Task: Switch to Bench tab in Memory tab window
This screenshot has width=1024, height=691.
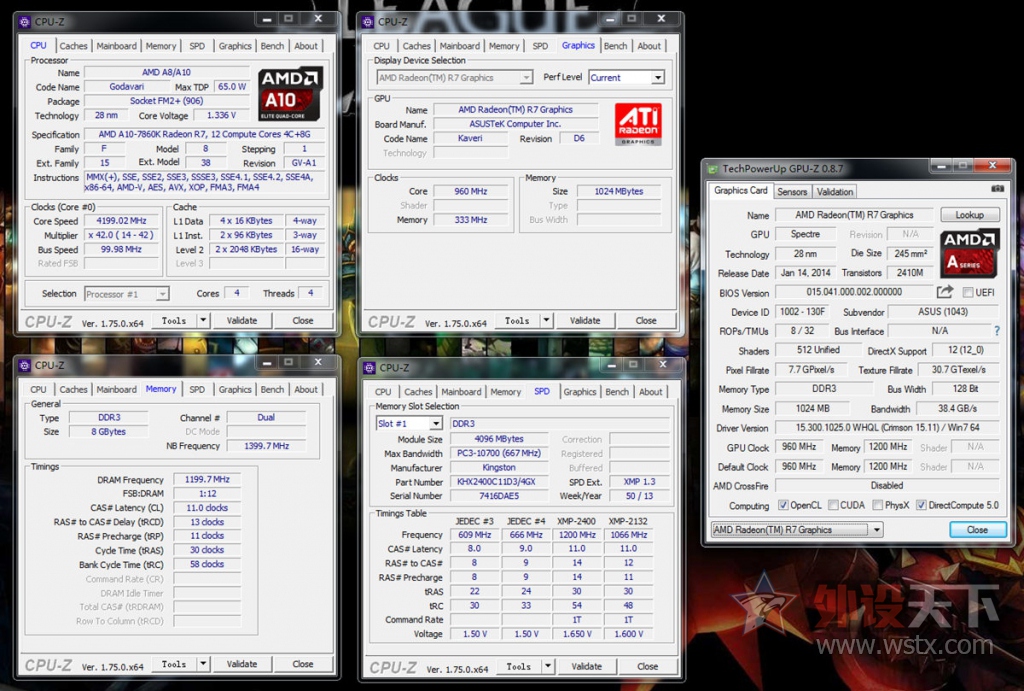Action: click(272, 389)
